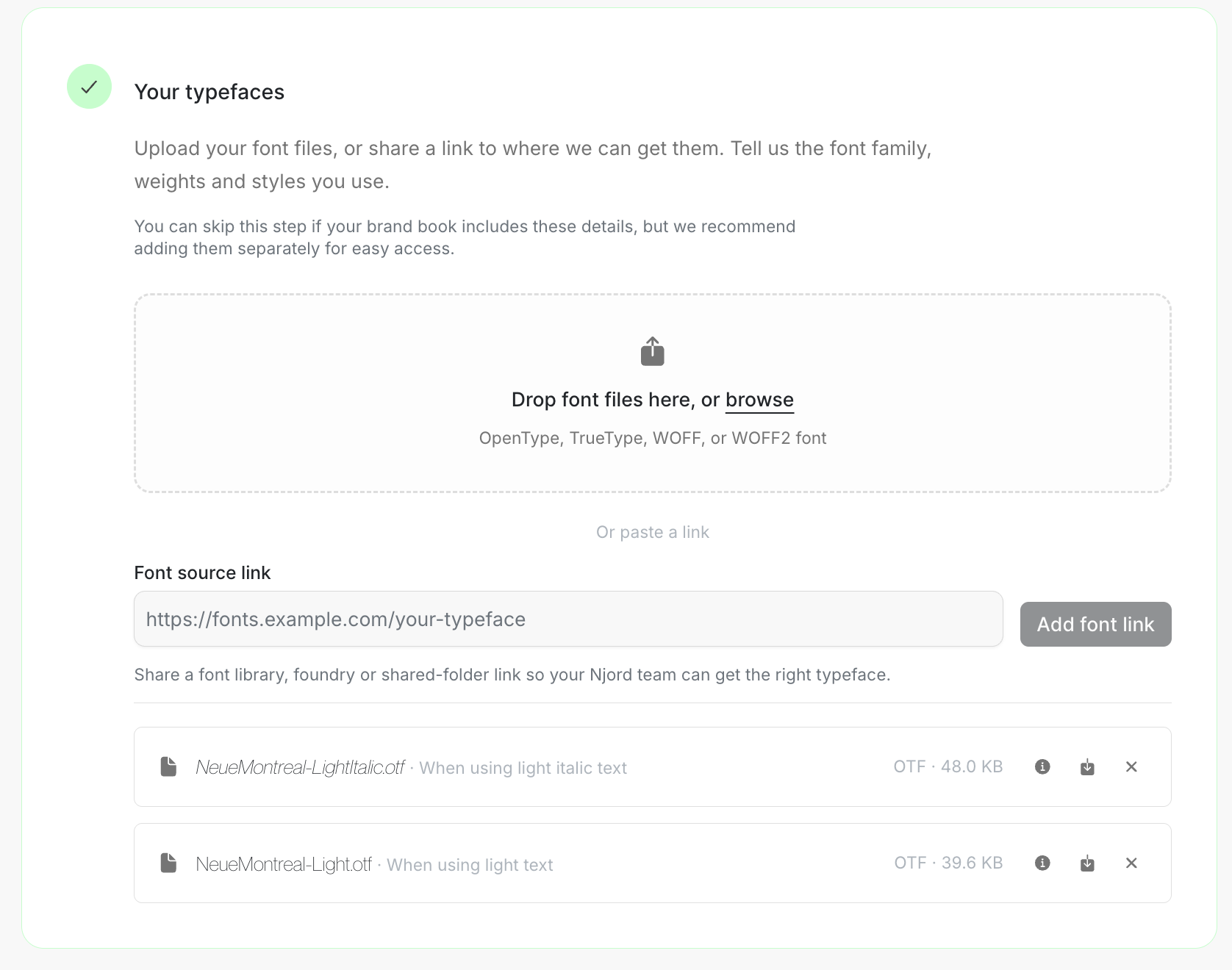Select the NeueMontreal-Light.otf file name
Image resolution: width=1232 pixels, height=970 pixels.
[284, 864]
